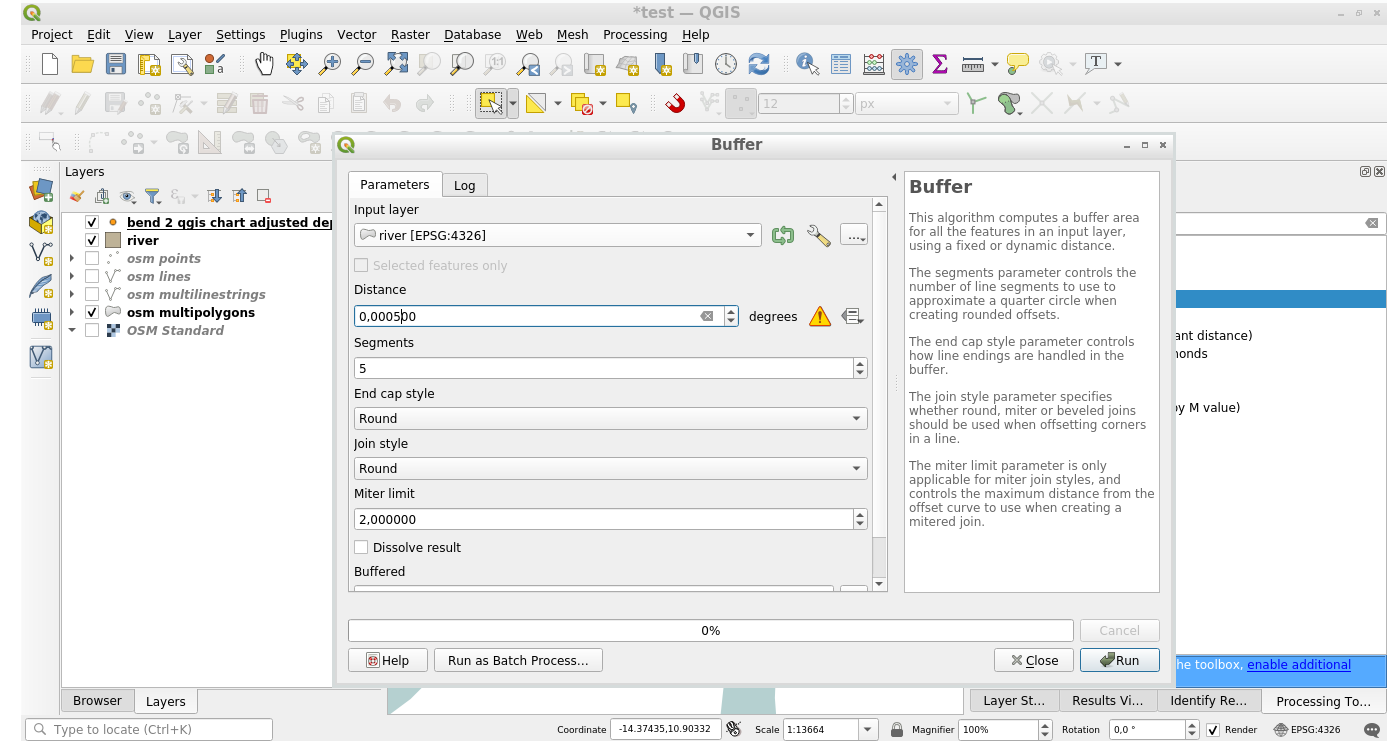Click the Zoom Full extent icon

click(x=396, y=64)
